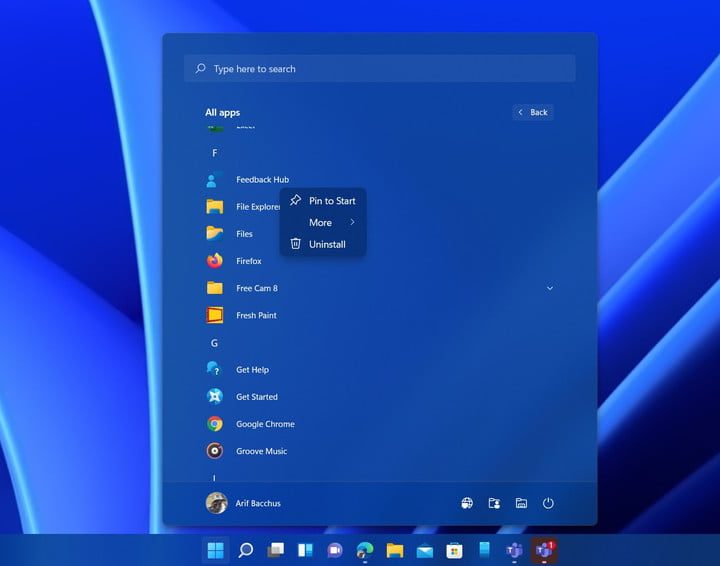Click the Arif Bacchus account name
Viewport: 720px width, 566px height.
[258, 503]
